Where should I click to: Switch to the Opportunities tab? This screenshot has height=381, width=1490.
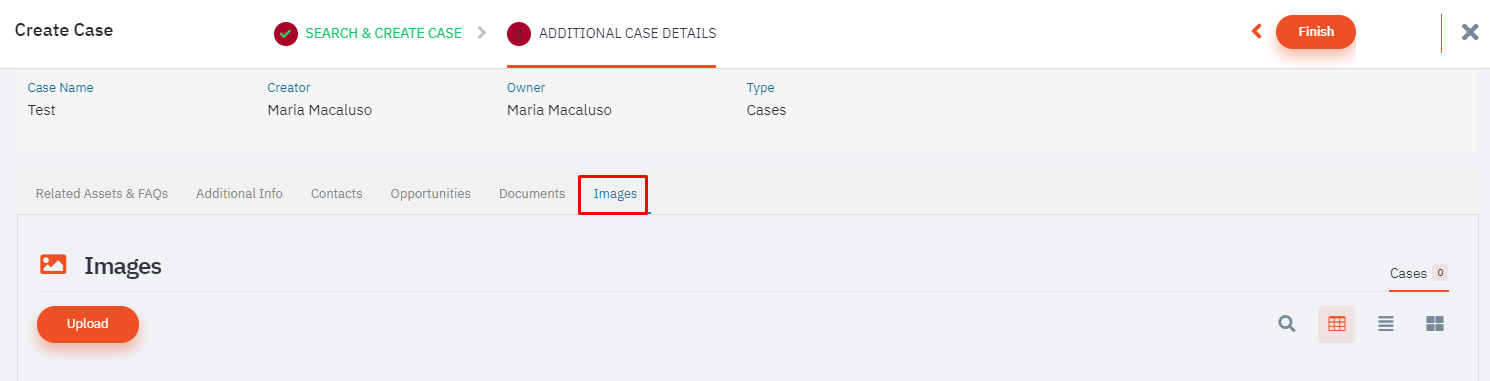click(x=431, y=194)
